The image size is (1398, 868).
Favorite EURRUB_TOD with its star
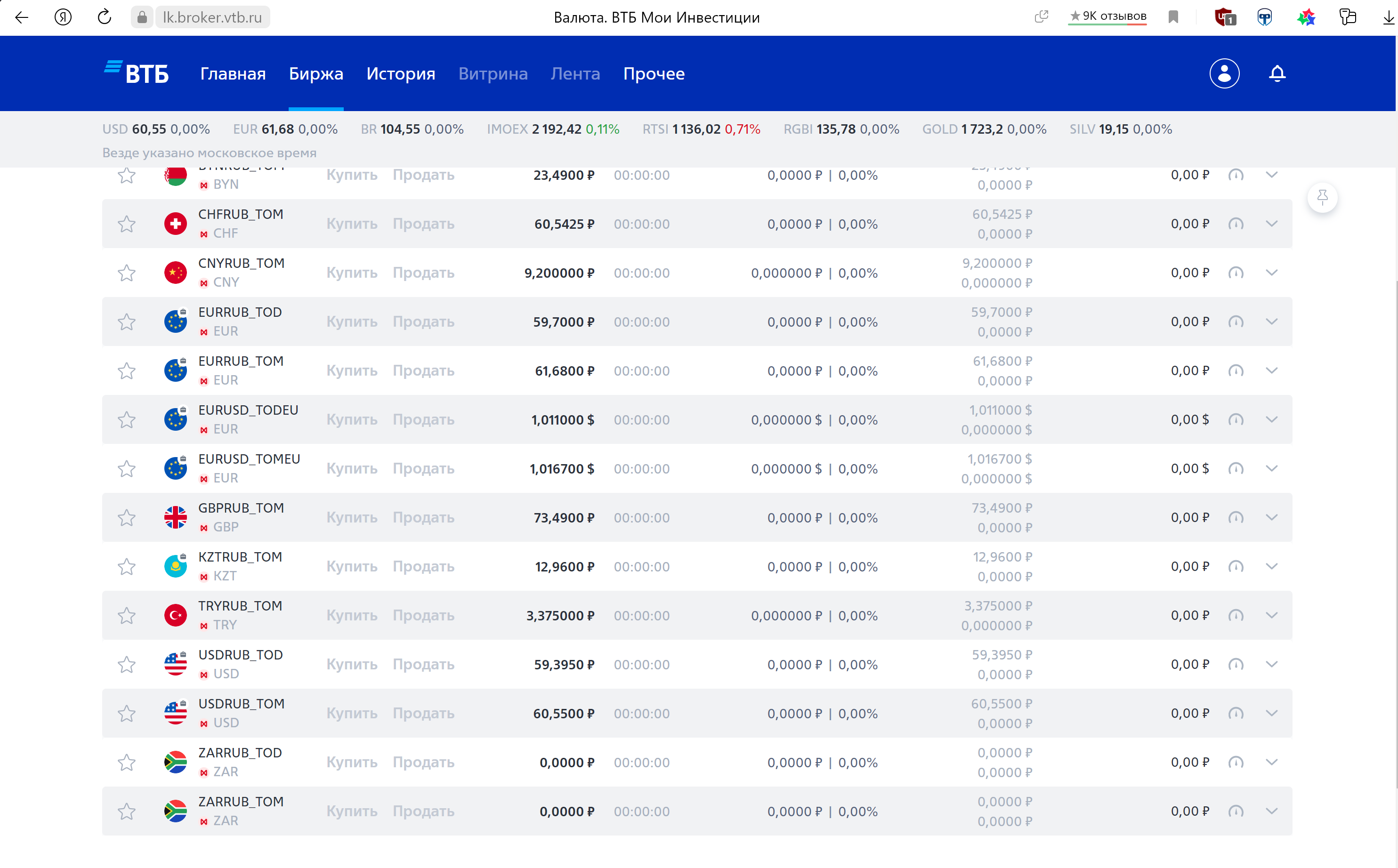pyautogui.click(x=126, y=321)
